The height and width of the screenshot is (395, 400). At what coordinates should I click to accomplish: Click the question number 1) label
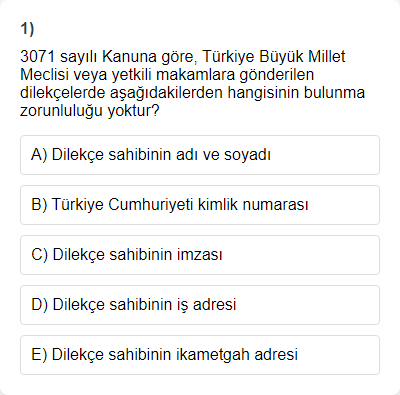(27, 29)
